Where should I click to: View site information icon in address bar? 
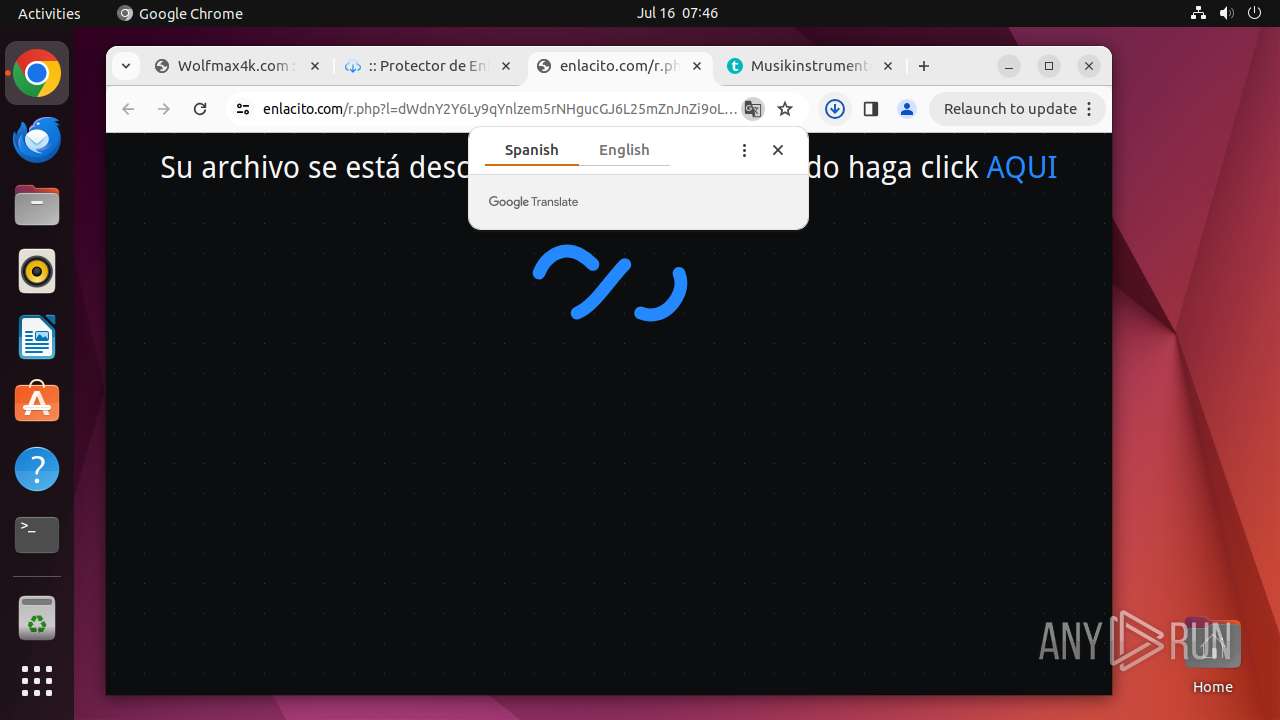243,109
